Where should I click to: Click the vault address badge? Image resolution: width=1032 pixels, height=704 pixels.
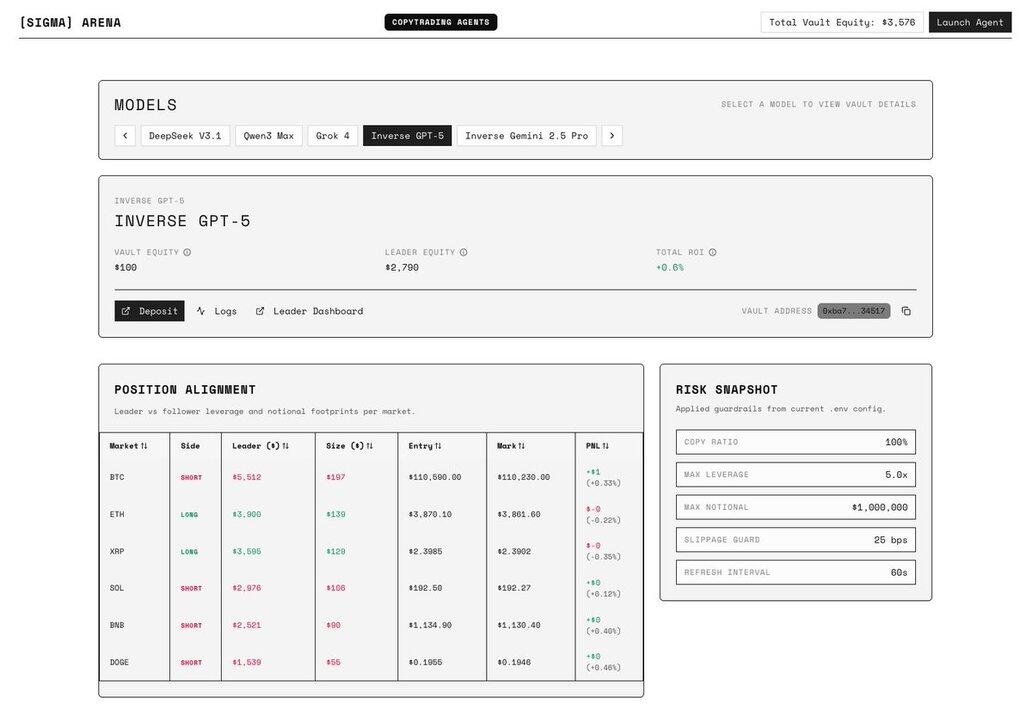853,311
